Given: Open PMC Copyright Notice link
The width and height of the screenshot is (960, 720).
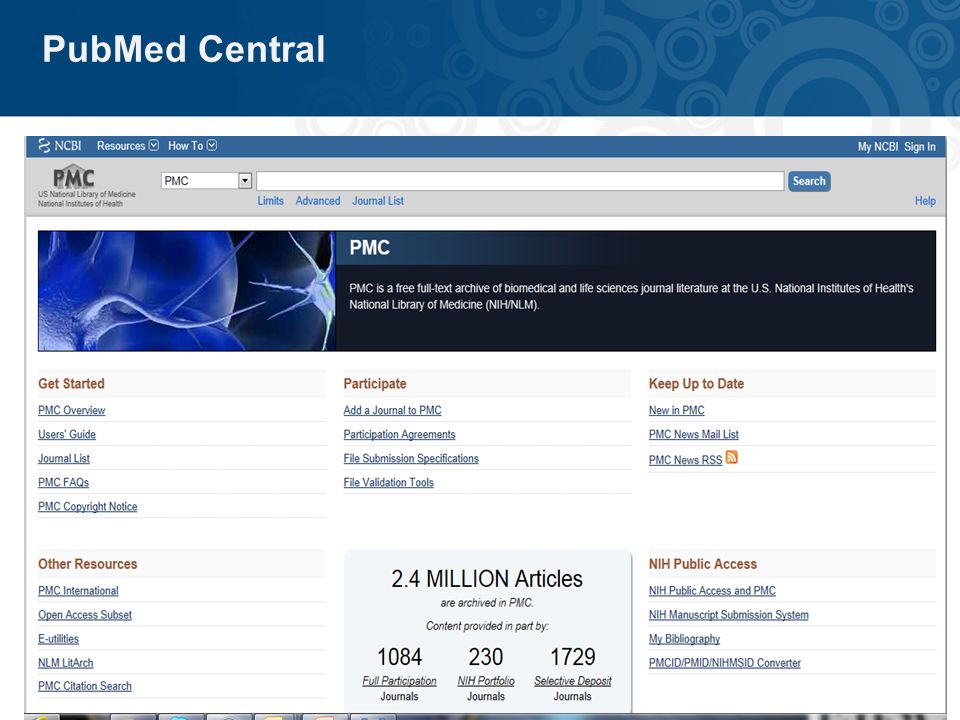Looking at the screenshot, I should pos(88,506).
